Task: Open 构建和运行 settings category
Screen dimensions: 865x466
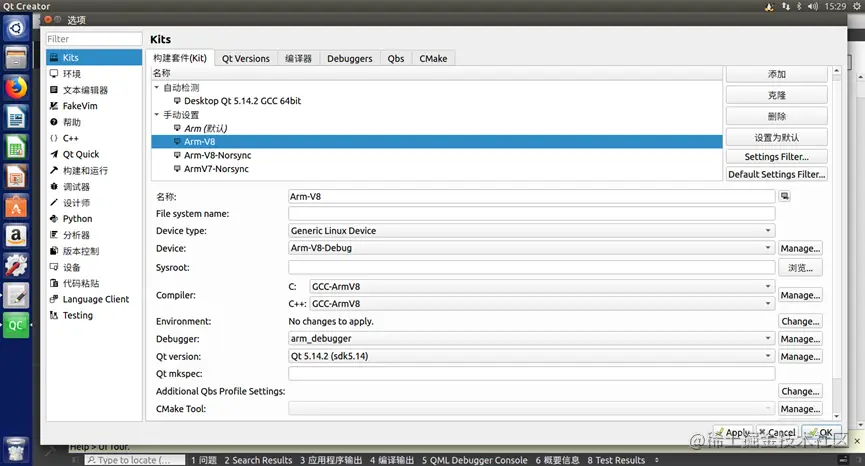Action: 94,170
